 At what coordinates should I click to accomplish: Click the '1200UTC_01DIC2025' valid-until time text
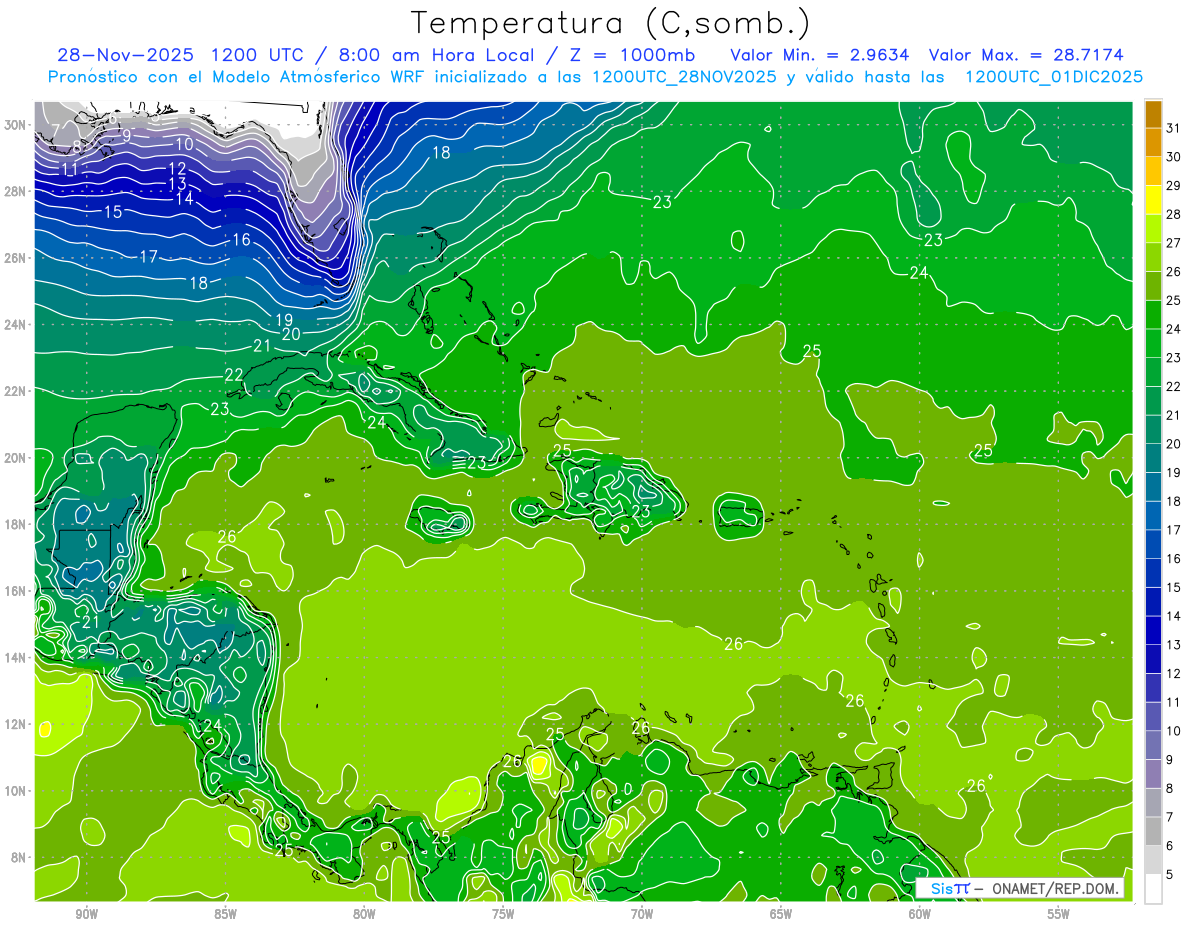pos(1053,77)
